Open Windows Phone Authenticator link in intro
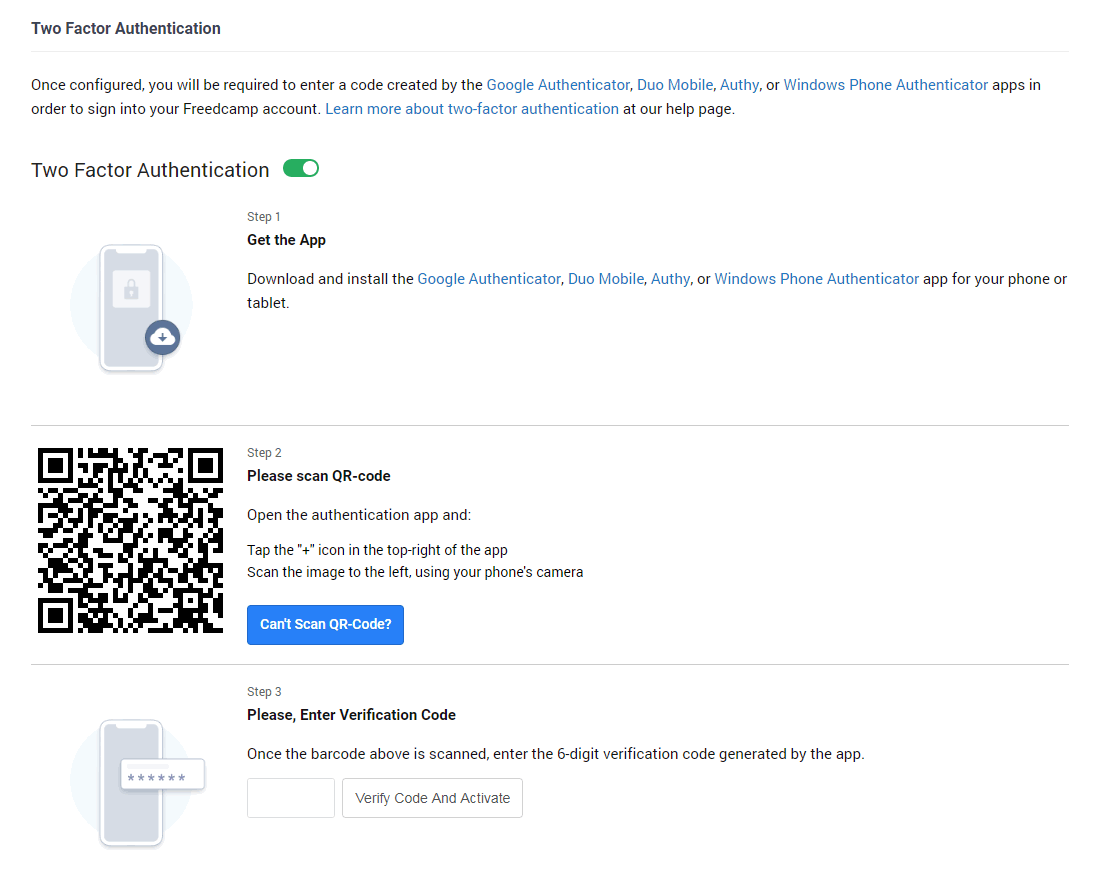The height and width of the screenshot is (883, 1097). [x=885, y=85]
